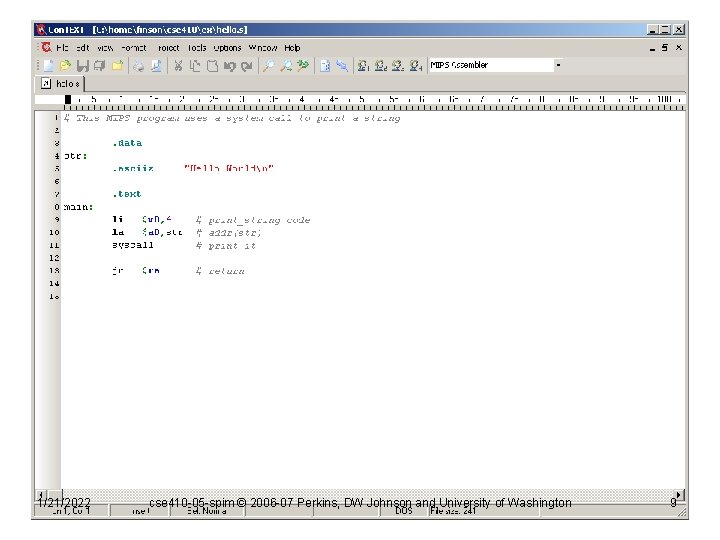Click the Insert mode status bar entry
The height and width of the screenshot is (540, 720).
tap(141, 511)
